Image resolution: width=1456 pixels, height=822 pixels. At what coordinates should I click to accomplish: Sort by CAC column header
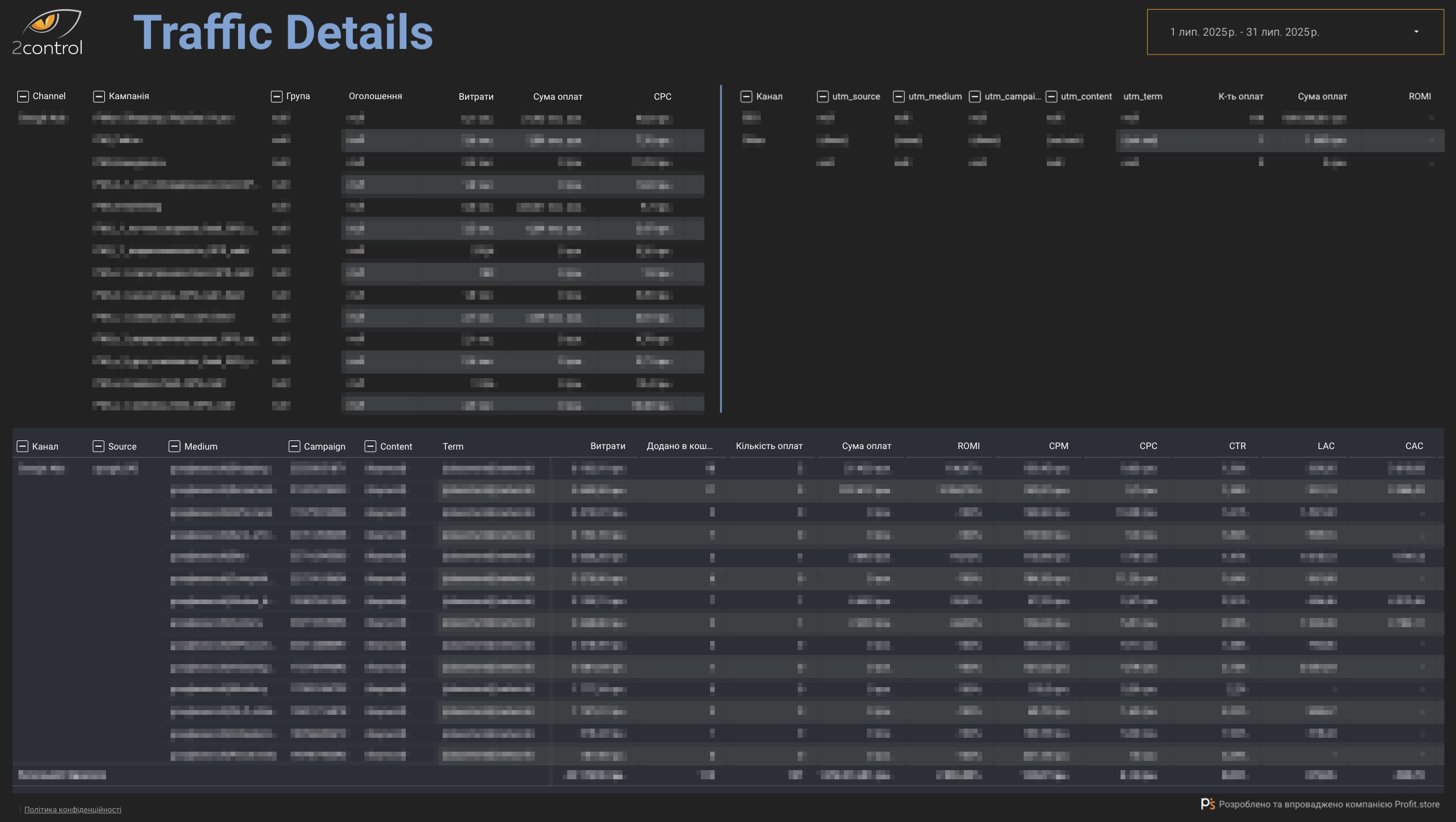click(x=1414, y=446)
